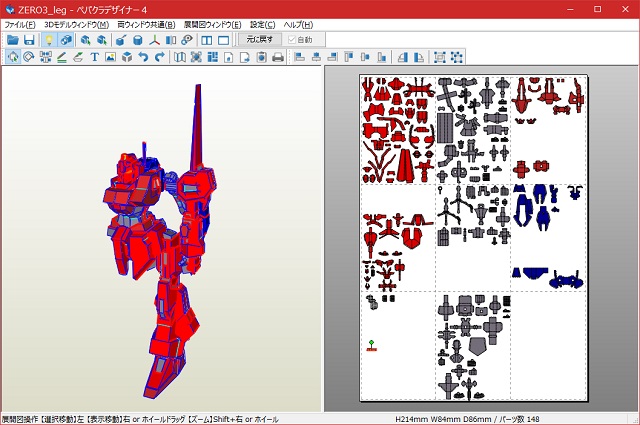Select the text T tool
This screenshot has width=640, height=425.
(x=95, y=57)
